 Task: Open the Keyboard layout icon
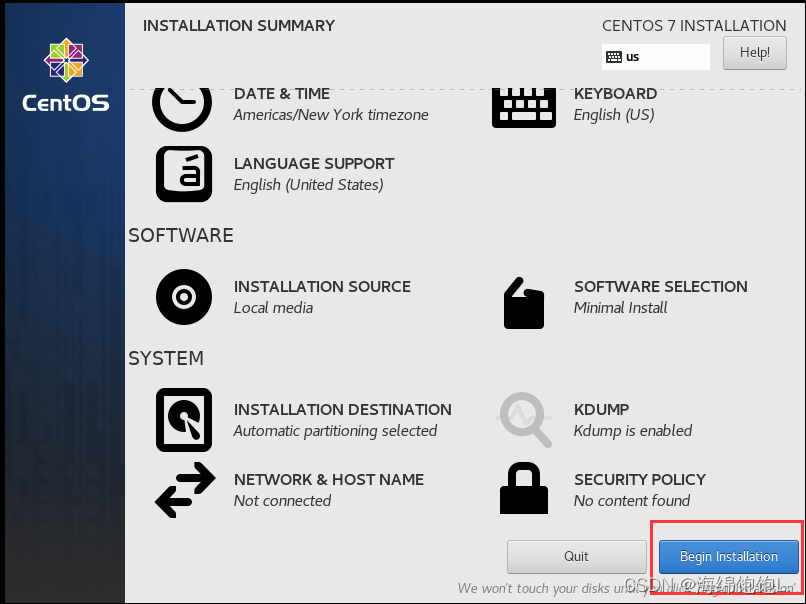point(524,107)
